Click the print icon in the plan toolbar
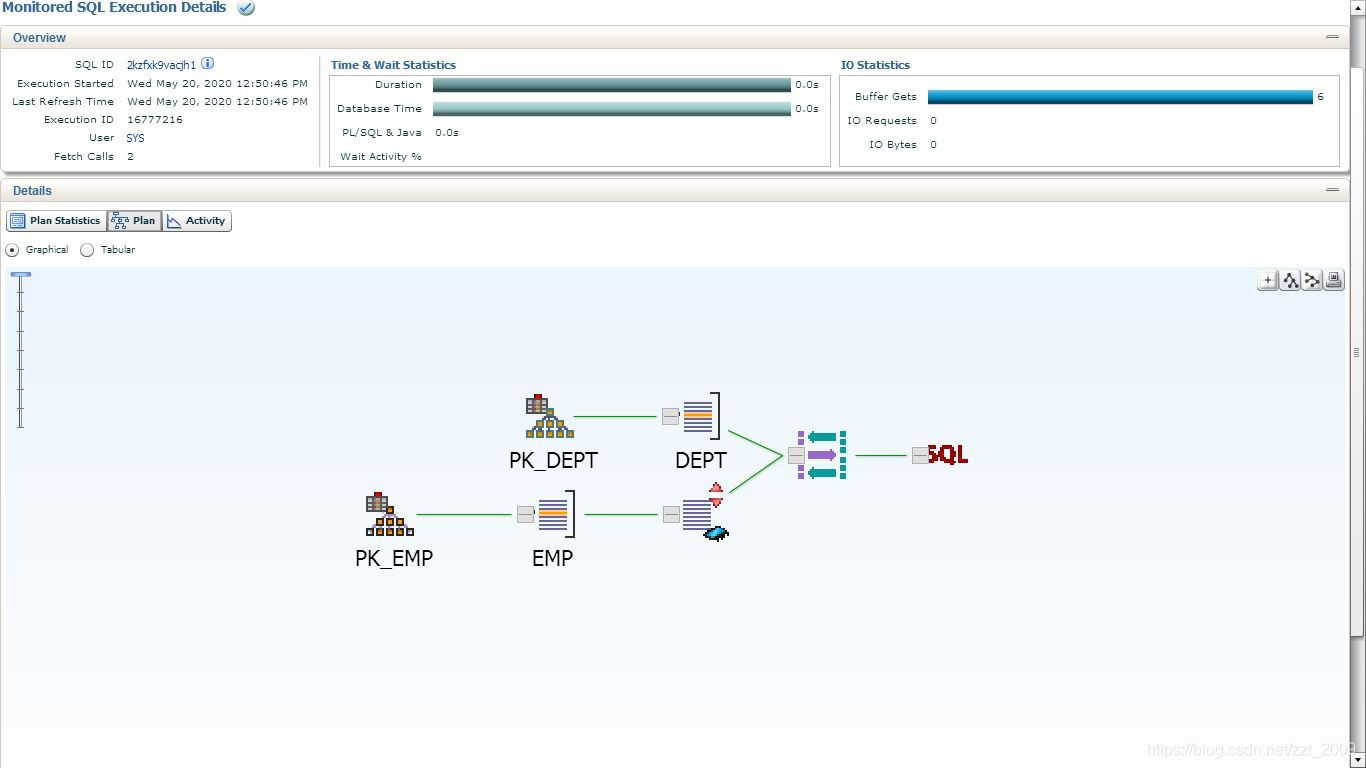 [1333, 280]
